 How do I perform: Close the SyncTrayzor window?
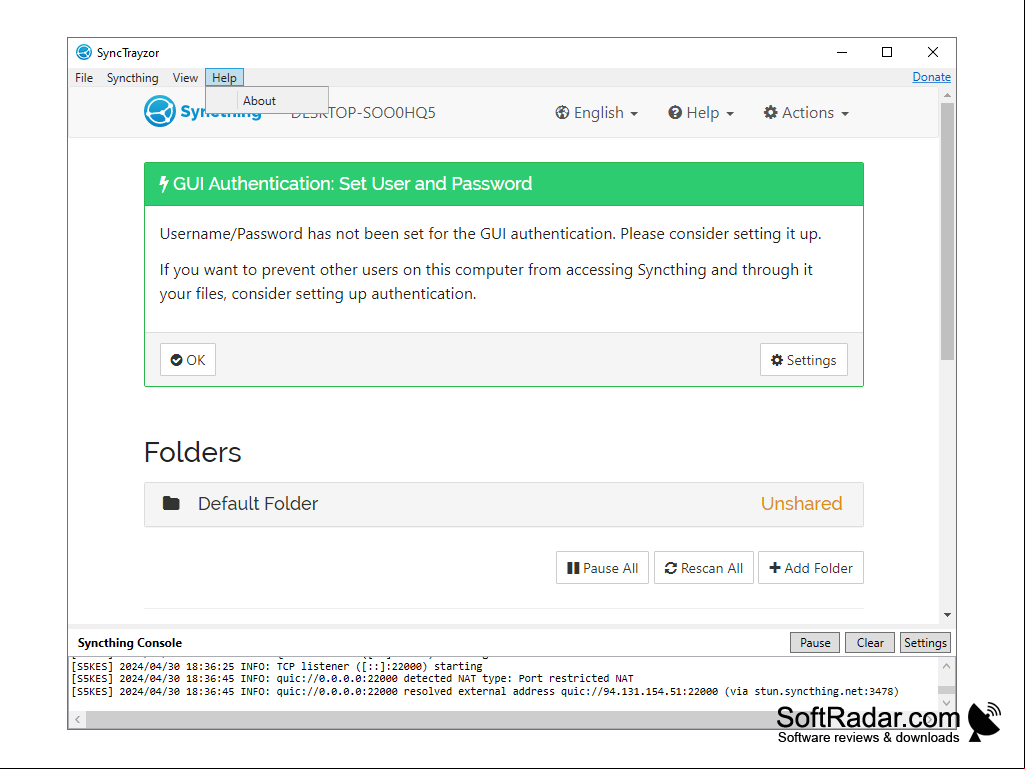point(933,52)
